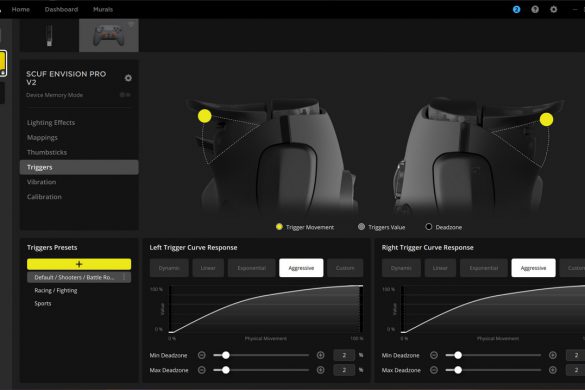
Task: Open the Thumbsticks section in sidebar
Action: [x=47, y=152]
